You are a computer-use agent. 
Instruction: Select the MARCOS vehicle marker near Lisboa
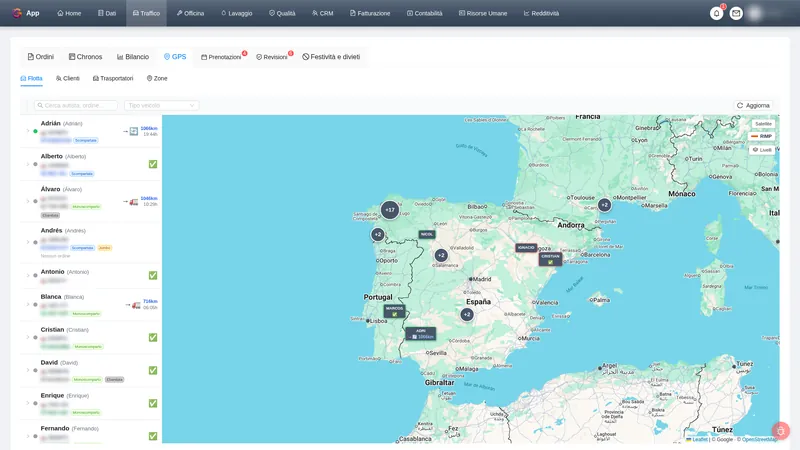pos(394,311)
